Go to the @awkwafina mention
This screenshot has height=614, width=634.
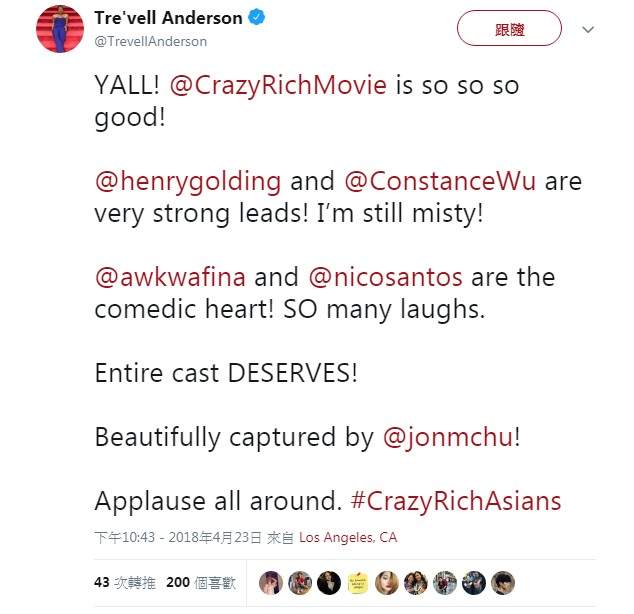point(170,276)
